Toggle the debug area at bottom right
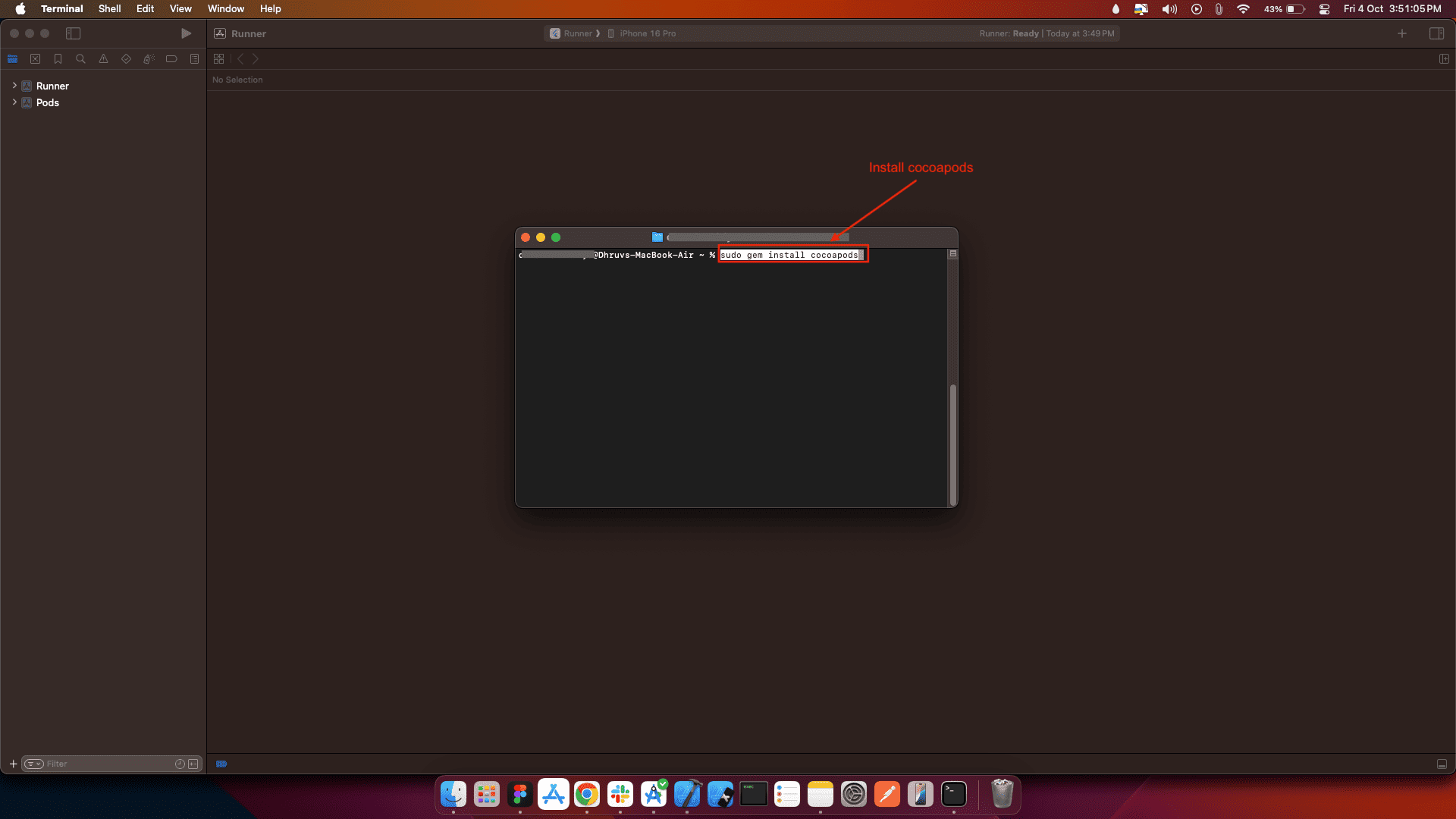 (x=1442, y=764)
